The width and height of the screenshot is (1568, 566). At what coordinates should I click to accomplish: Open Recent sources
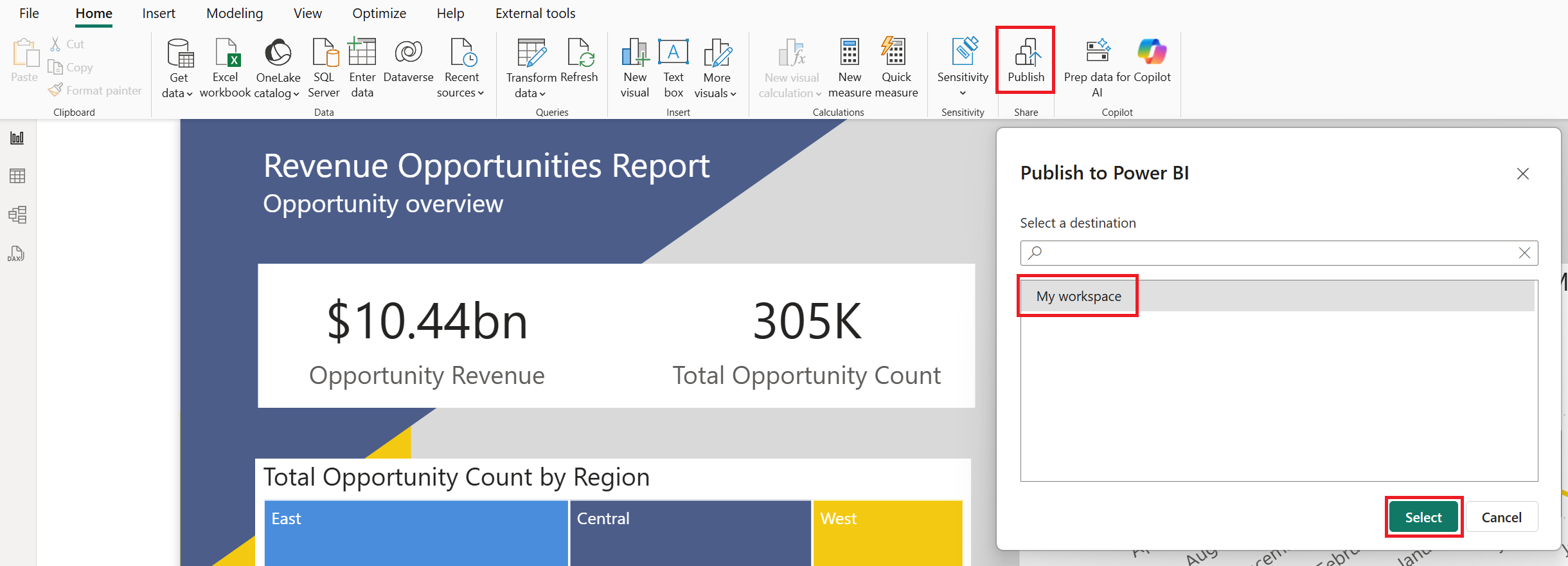461,68
